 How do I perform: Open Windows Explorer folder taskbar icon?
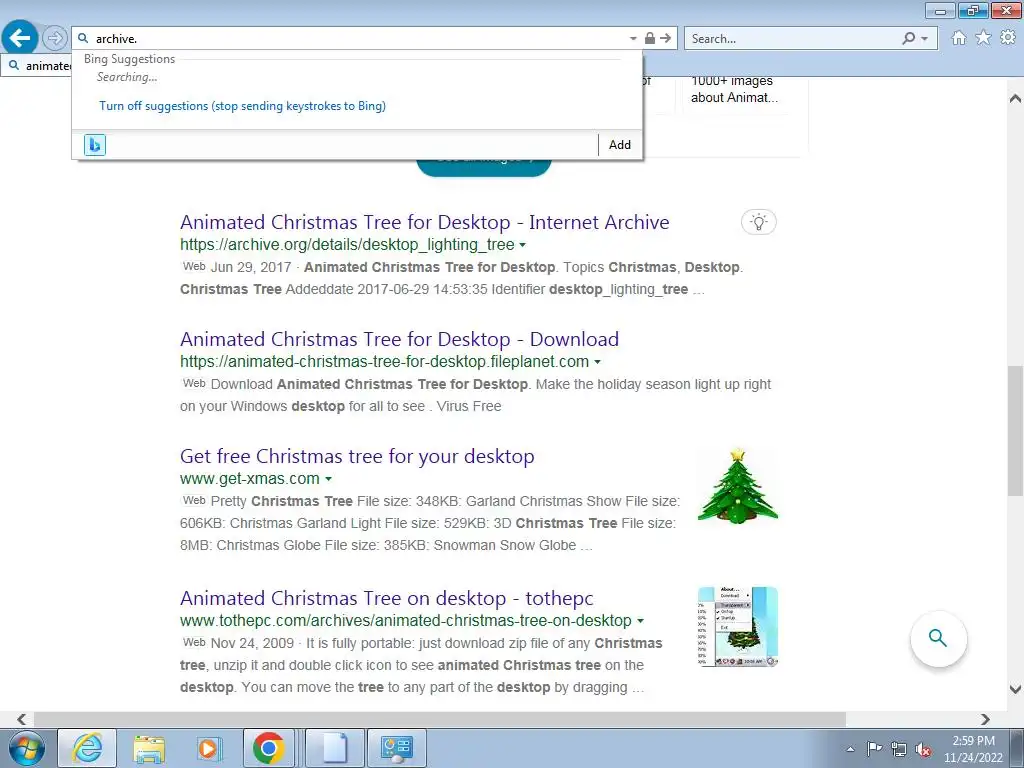point(149,748)
